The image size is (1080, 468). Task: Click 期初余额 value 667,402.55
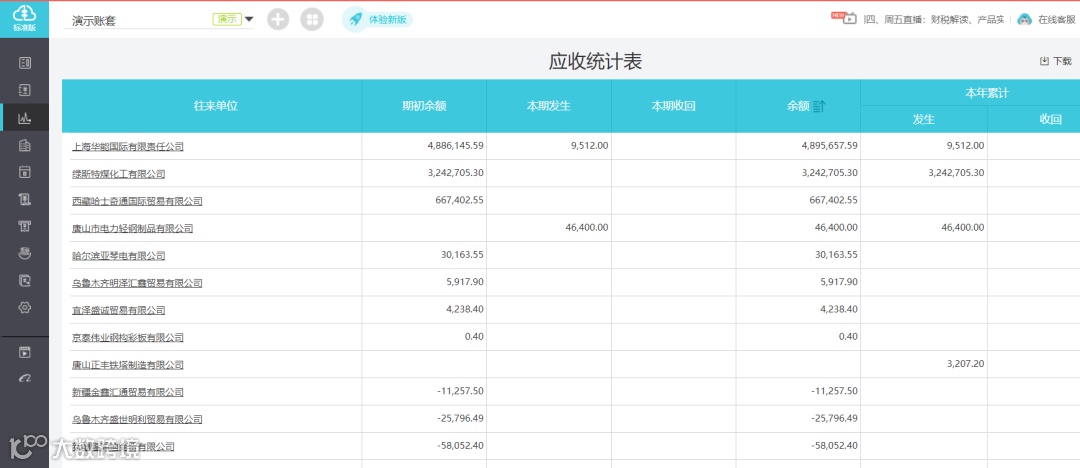point(459,200)
